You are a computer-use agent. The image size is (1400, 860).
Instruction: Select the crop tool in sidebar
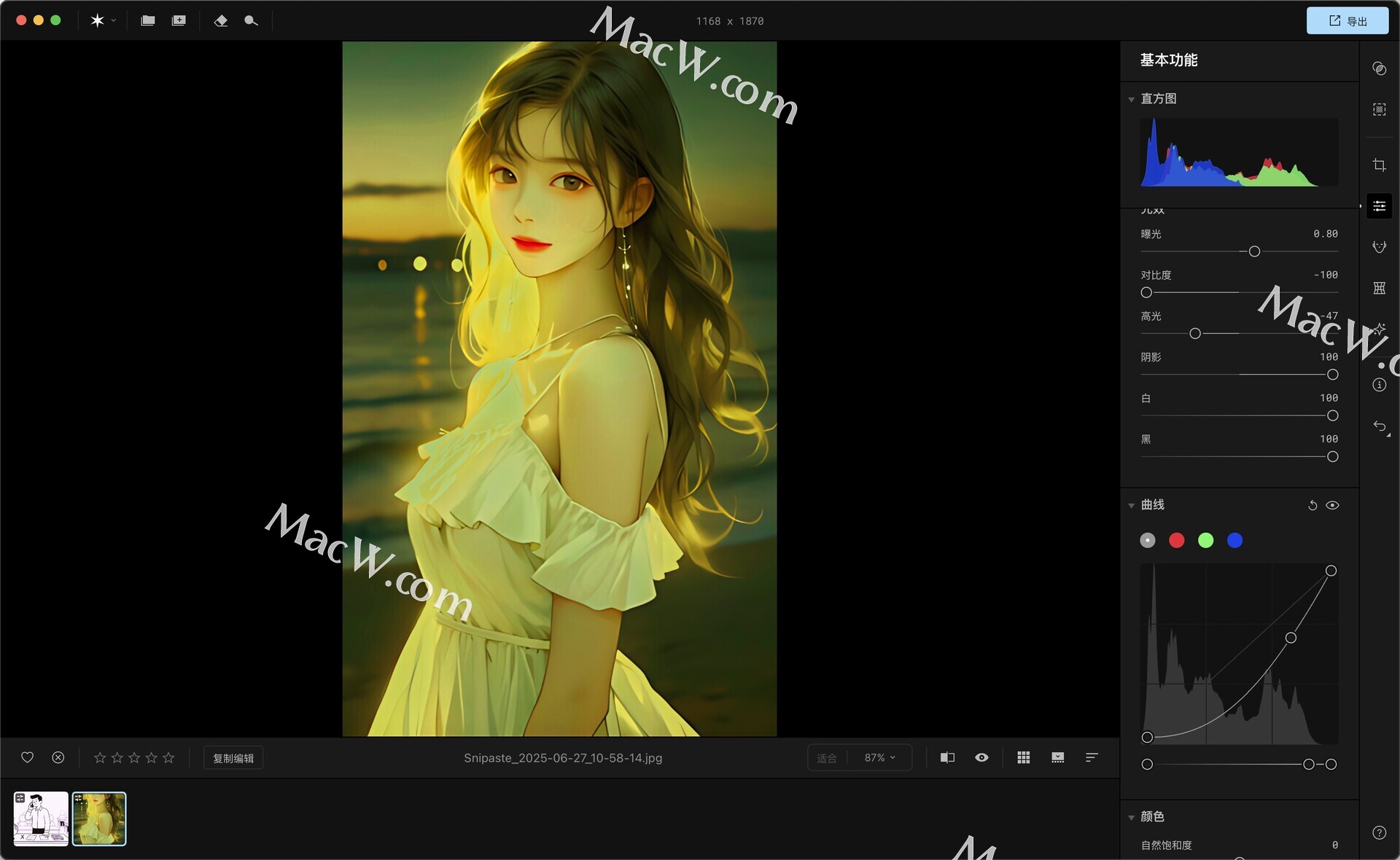(x=1379, y=165)
